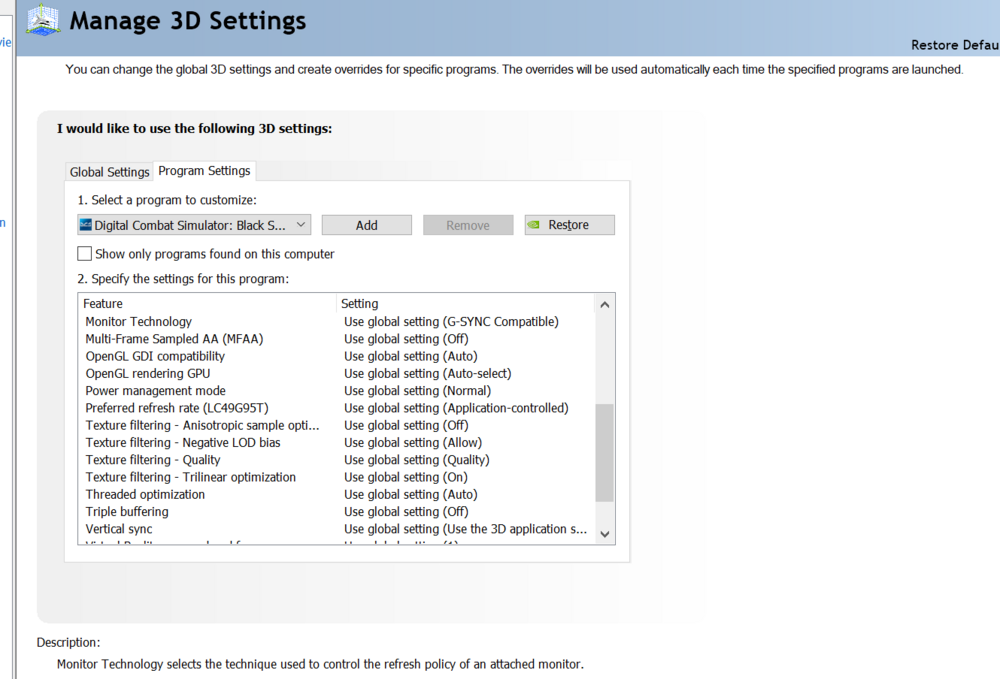Click the settings list scroll down arrow
Image resolution: width=1000 pixels, height=679 pixels.
point(605,534)
